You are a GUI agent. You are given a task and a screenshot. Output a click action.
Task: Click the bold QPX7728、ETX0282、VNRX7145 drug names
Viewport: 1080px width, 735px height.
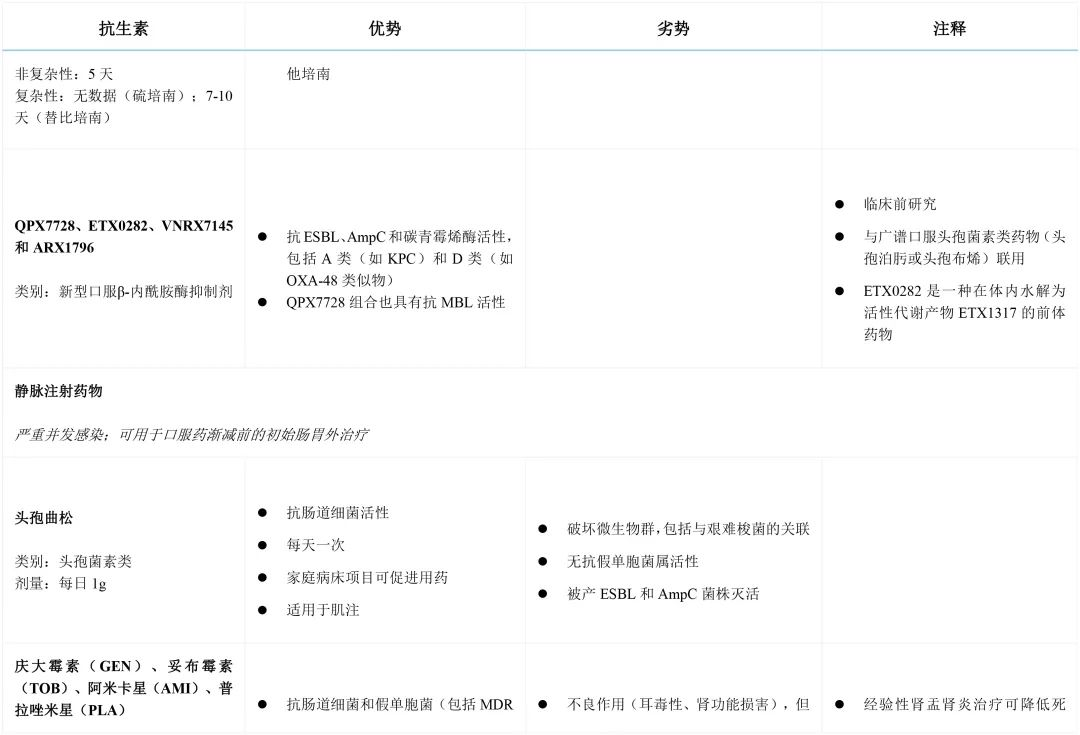[124, 226]
